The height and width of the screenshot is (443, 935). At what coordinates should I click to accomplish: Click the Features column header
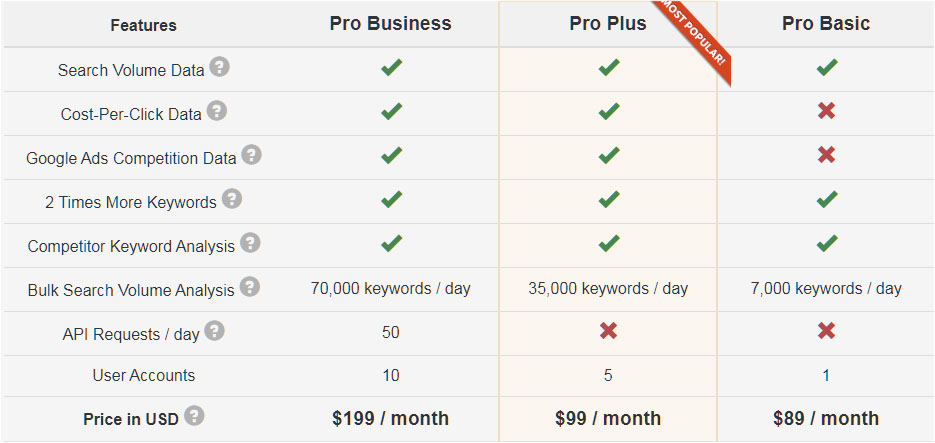click(x=143, y=25)
